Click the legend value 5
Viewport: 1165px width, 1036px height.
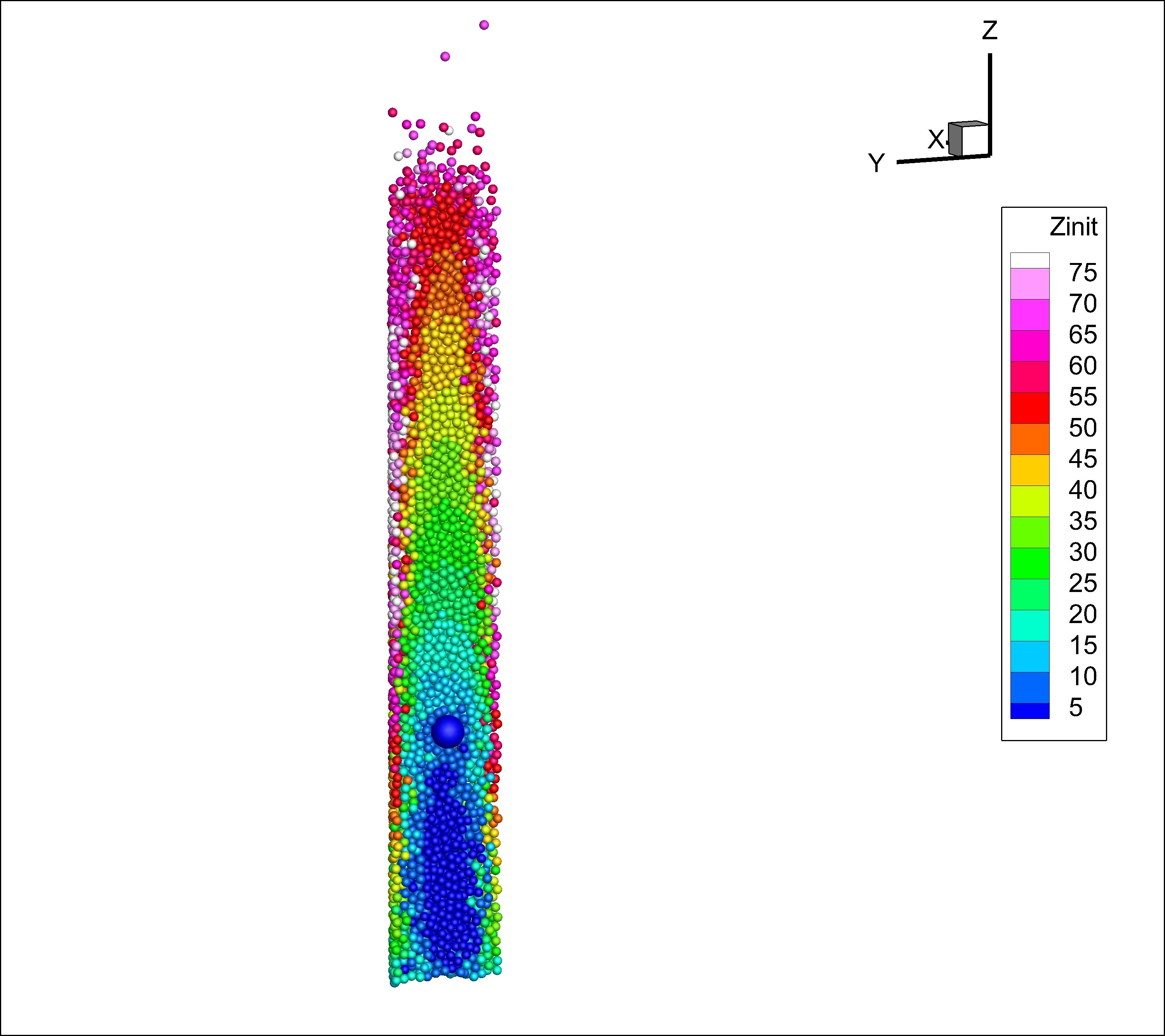click(x=1076, y=708)
